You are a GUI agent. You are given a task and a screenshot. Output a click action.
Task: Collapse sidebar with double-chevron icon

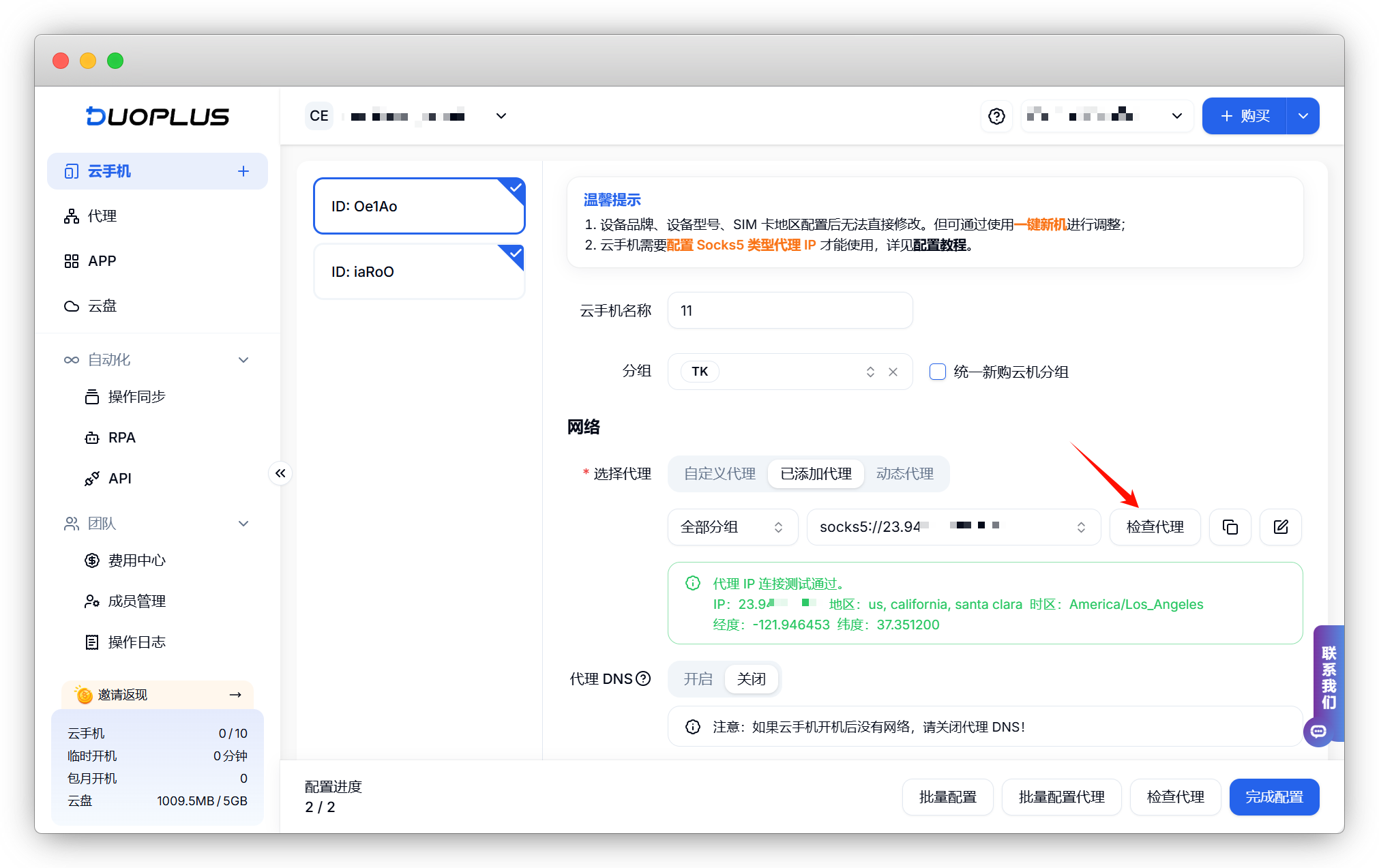point(280,473)
